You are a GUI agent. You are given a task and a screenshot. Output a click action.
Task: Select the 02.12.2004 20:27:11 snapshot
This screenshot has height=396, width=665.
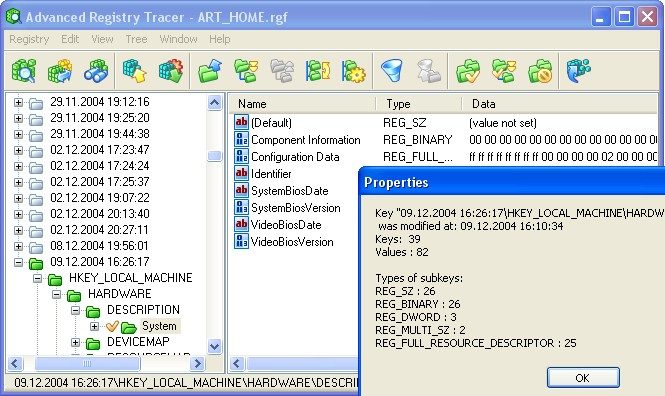[100, 230]
